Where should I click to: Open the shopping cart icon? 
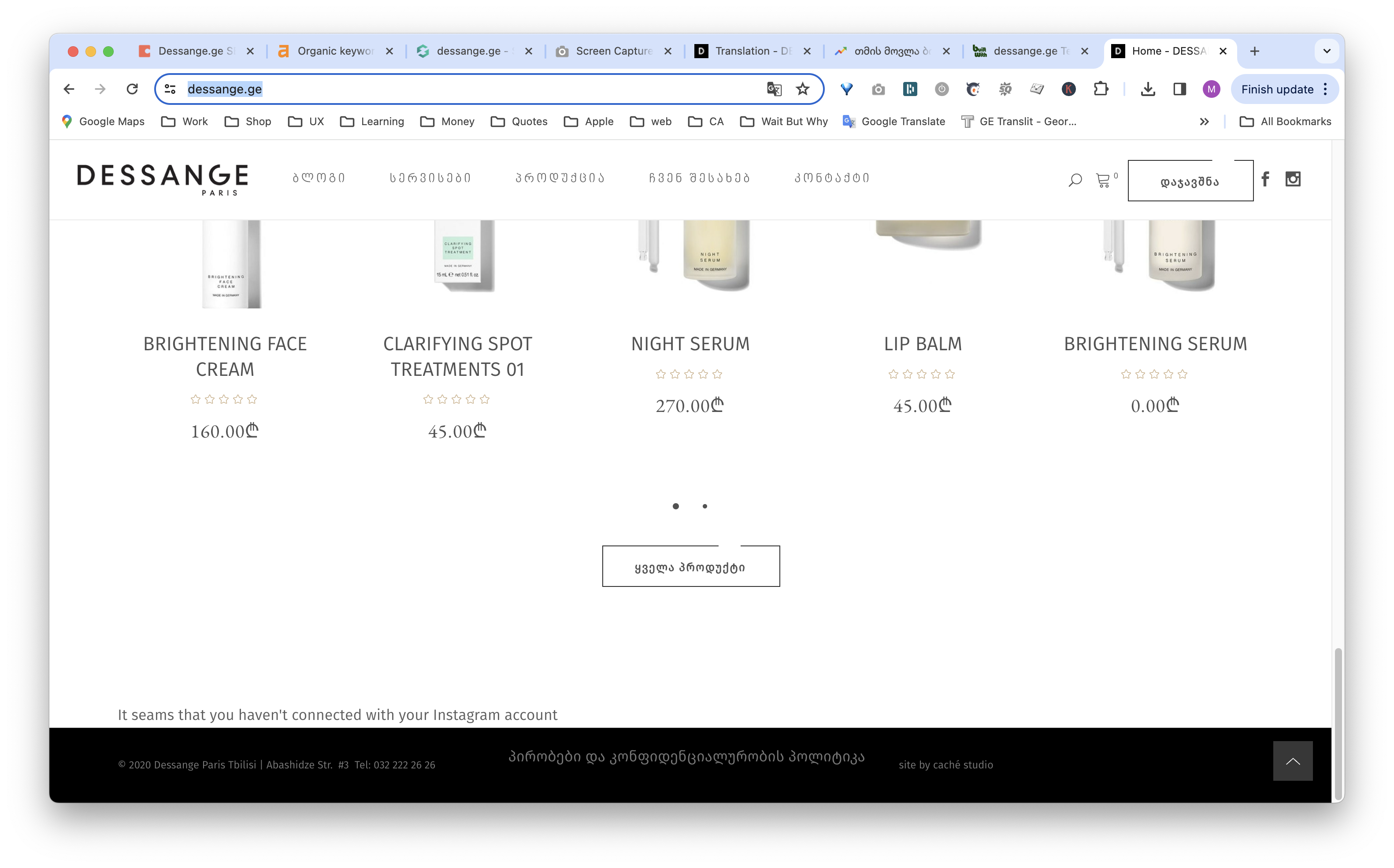pos(1102,180)
